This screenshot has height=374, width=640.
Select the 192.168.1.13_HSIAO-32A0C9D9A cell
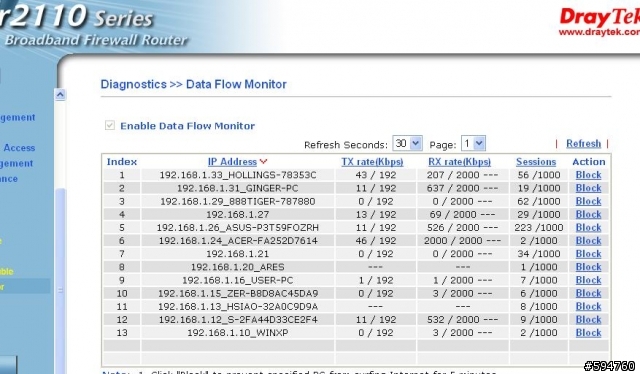coord(238,306)
